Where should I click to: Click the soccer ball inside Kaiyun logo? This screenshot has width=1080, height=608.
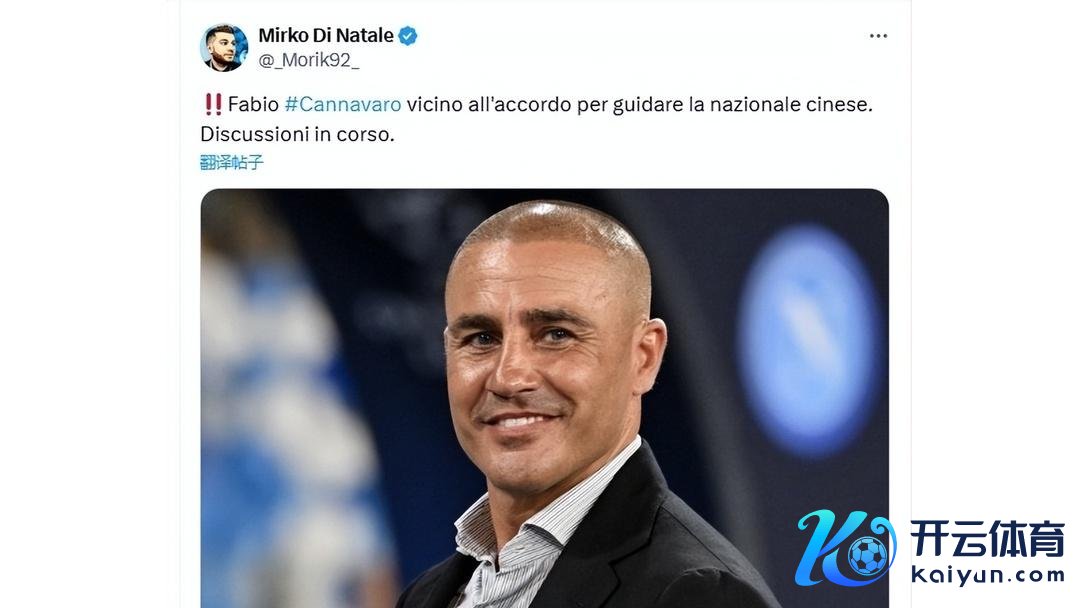click(x=867, y=556)
